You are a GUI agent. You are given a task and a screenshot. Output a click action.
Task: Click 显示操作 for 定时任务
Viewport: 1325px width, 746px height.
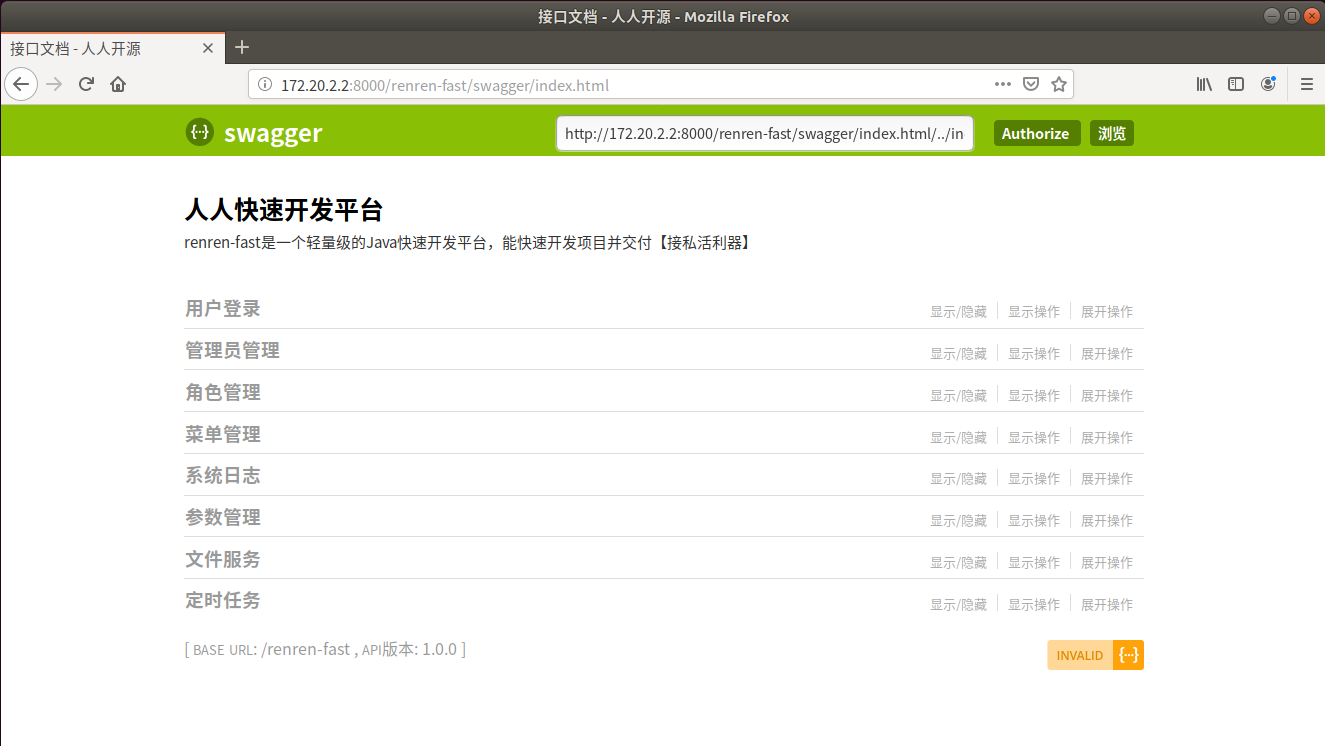pos(1034,605)
